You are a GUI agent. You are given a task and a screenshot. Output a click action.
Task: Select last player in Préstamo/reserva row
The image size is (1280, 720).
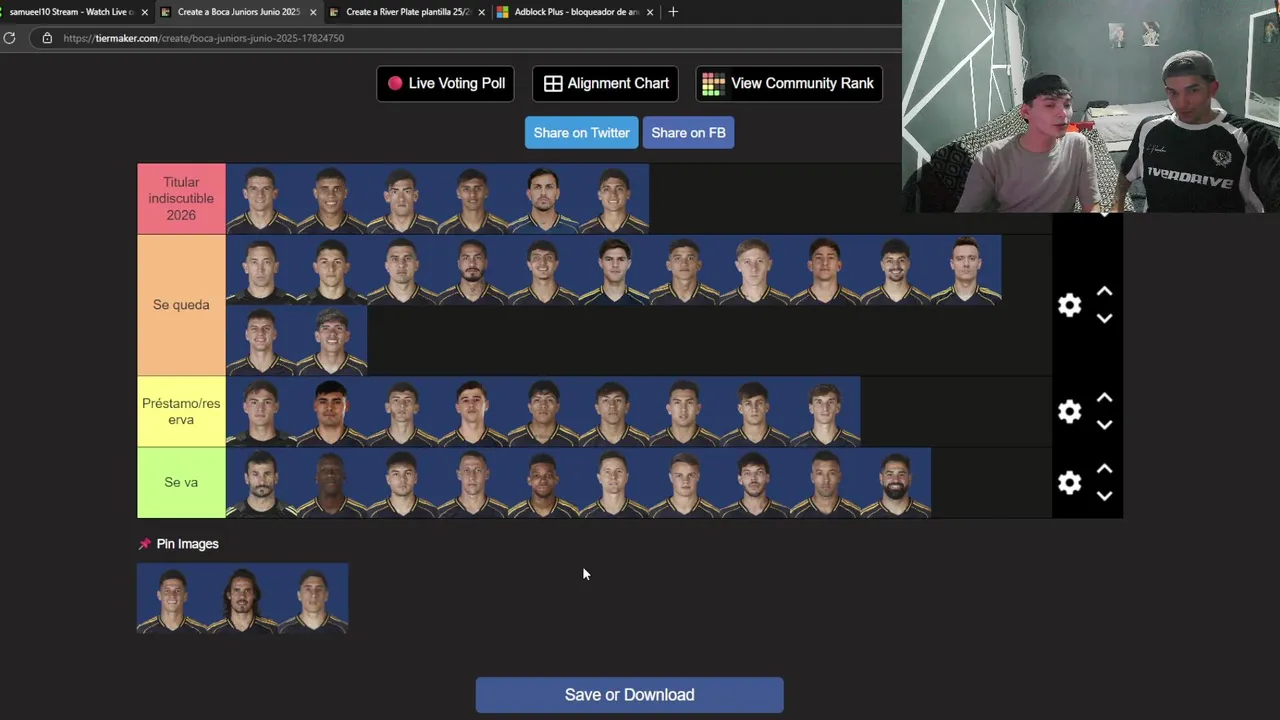click(x=825, y=411)
